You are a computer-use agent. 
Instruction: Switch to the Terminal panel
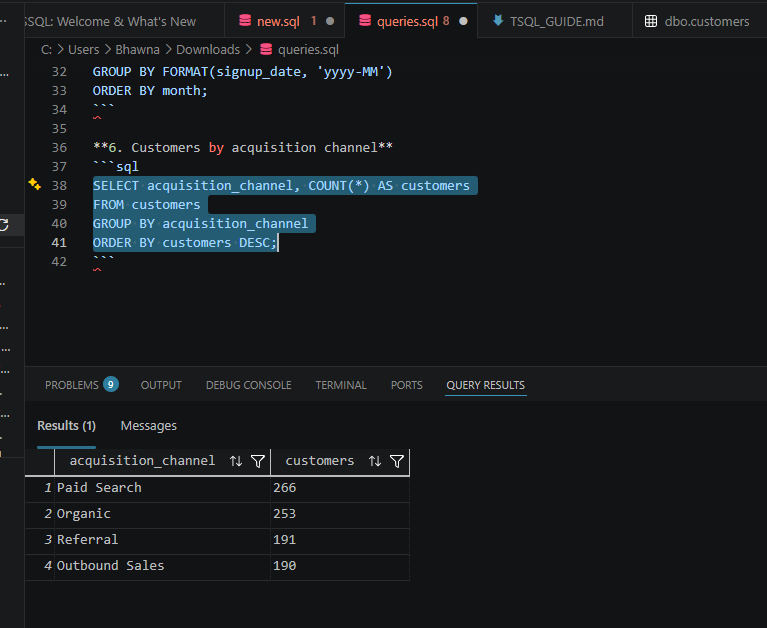coord(341,385)
